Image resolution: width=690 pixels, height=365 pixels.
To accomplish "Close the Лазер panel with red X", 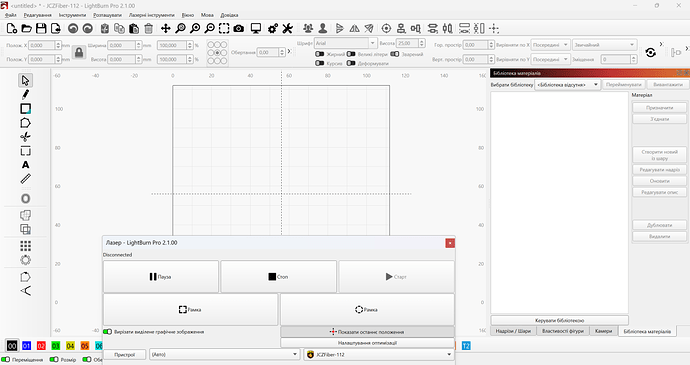I will (450, 243).
